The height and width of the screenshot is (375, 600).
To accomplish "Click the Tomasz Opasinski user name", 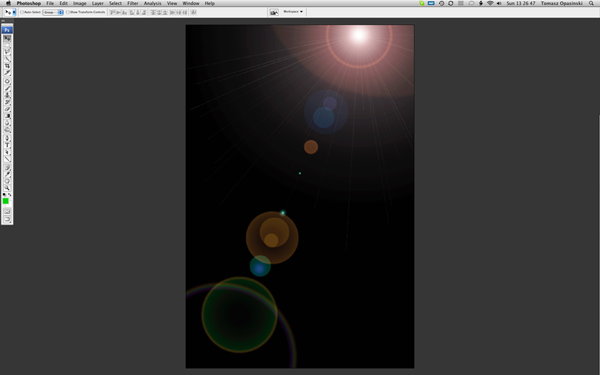I will (561, 3).
